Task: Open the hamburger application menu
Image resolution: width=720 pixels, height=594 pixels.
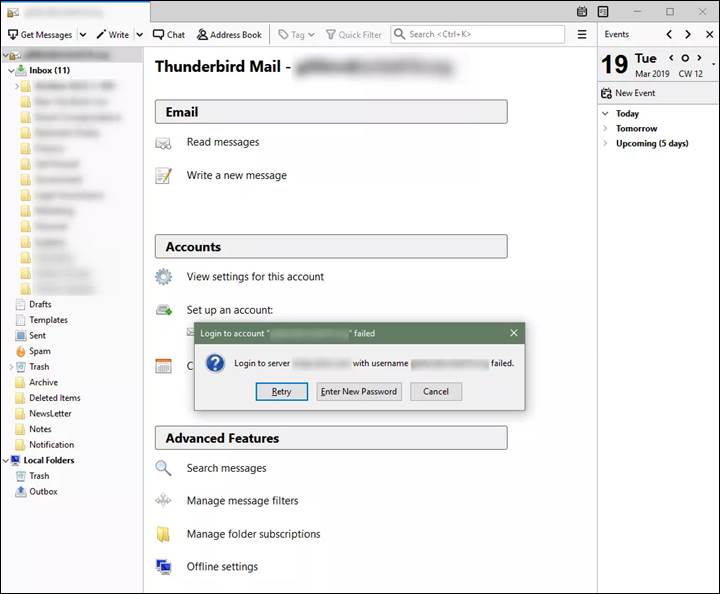Action: [582, 34]
